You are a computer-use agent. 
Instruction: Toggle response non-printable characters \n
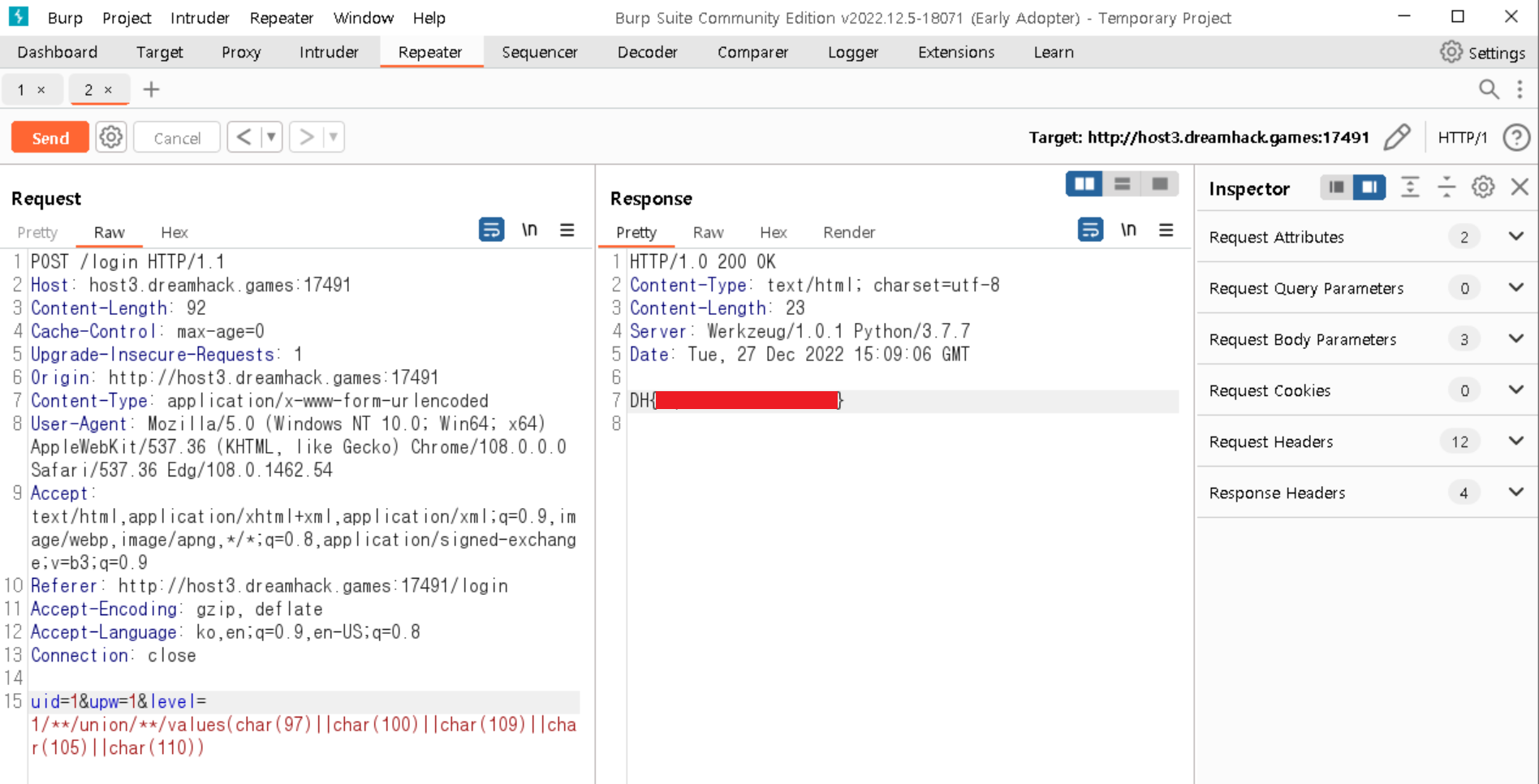[x=1128, y=230]
